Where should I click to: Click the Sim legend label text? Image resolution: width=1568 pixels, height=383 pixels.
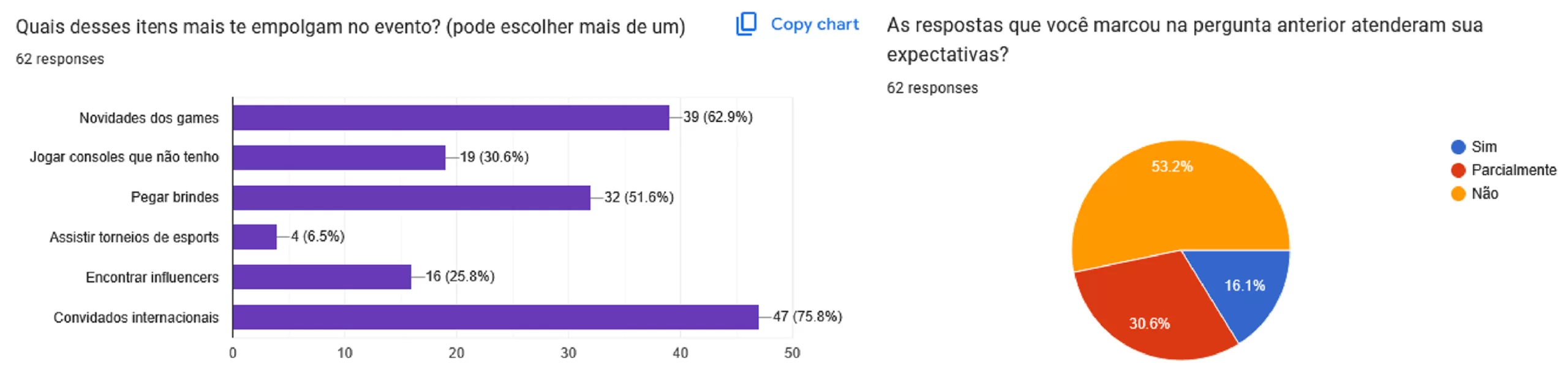click(1484, 147)
